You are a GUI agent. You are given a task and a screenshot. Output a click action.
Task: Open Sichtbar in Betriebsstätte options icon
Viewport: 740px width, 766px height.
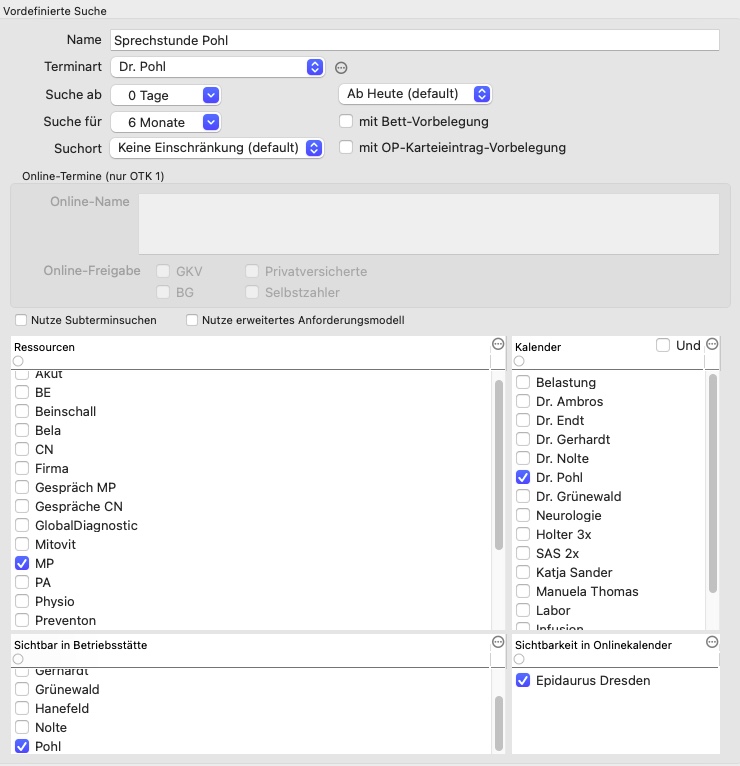click(498, 642)
